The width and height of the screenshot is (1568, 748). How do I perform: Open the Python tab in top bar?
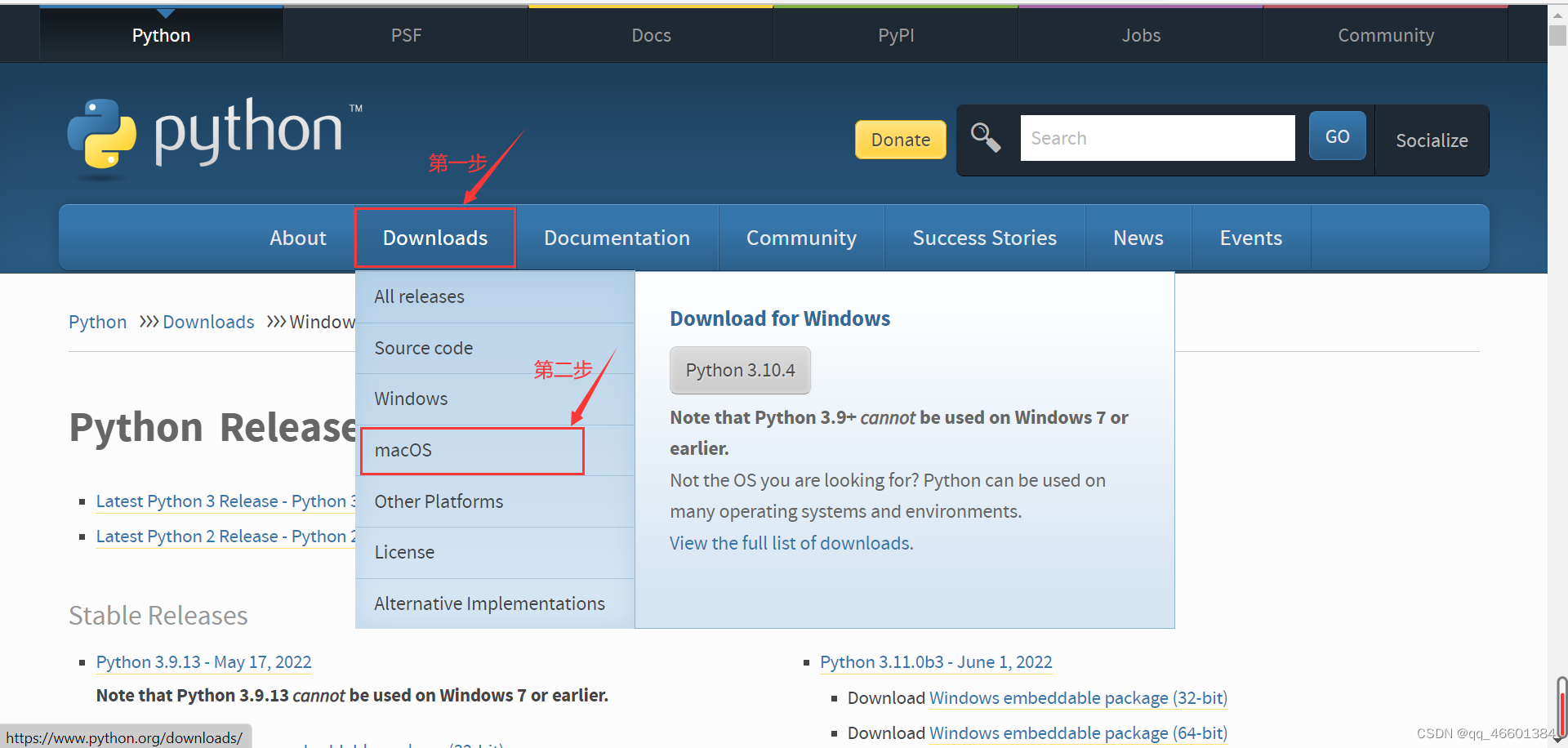coord(161,35)
